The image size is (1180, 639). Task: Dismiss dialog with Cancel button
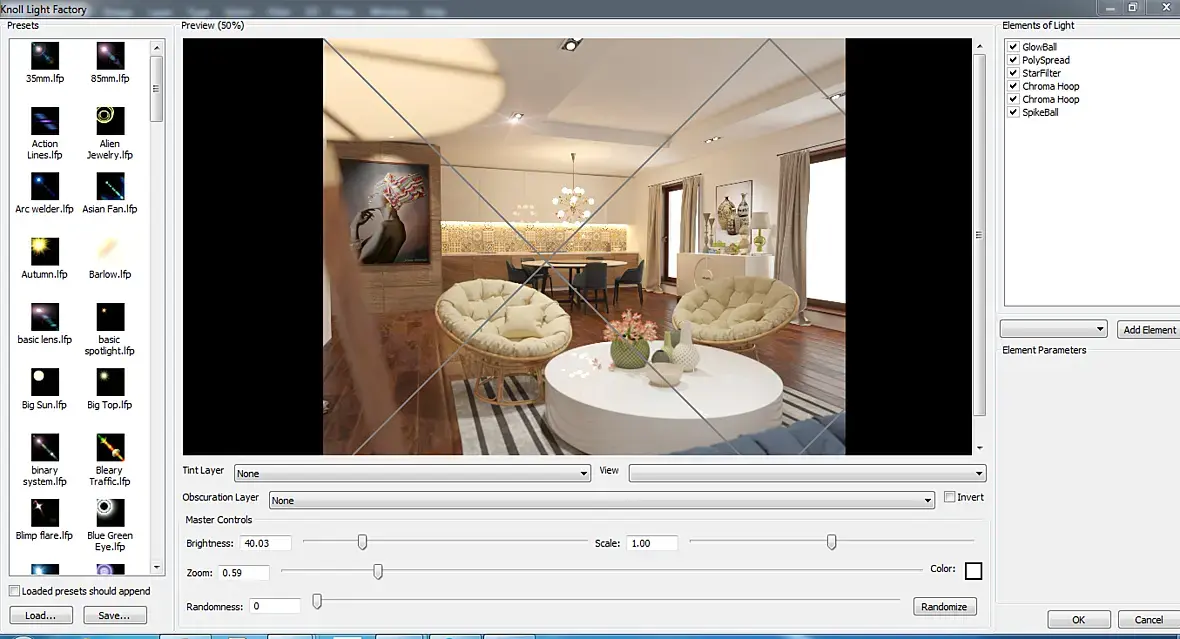(1148, 619)
